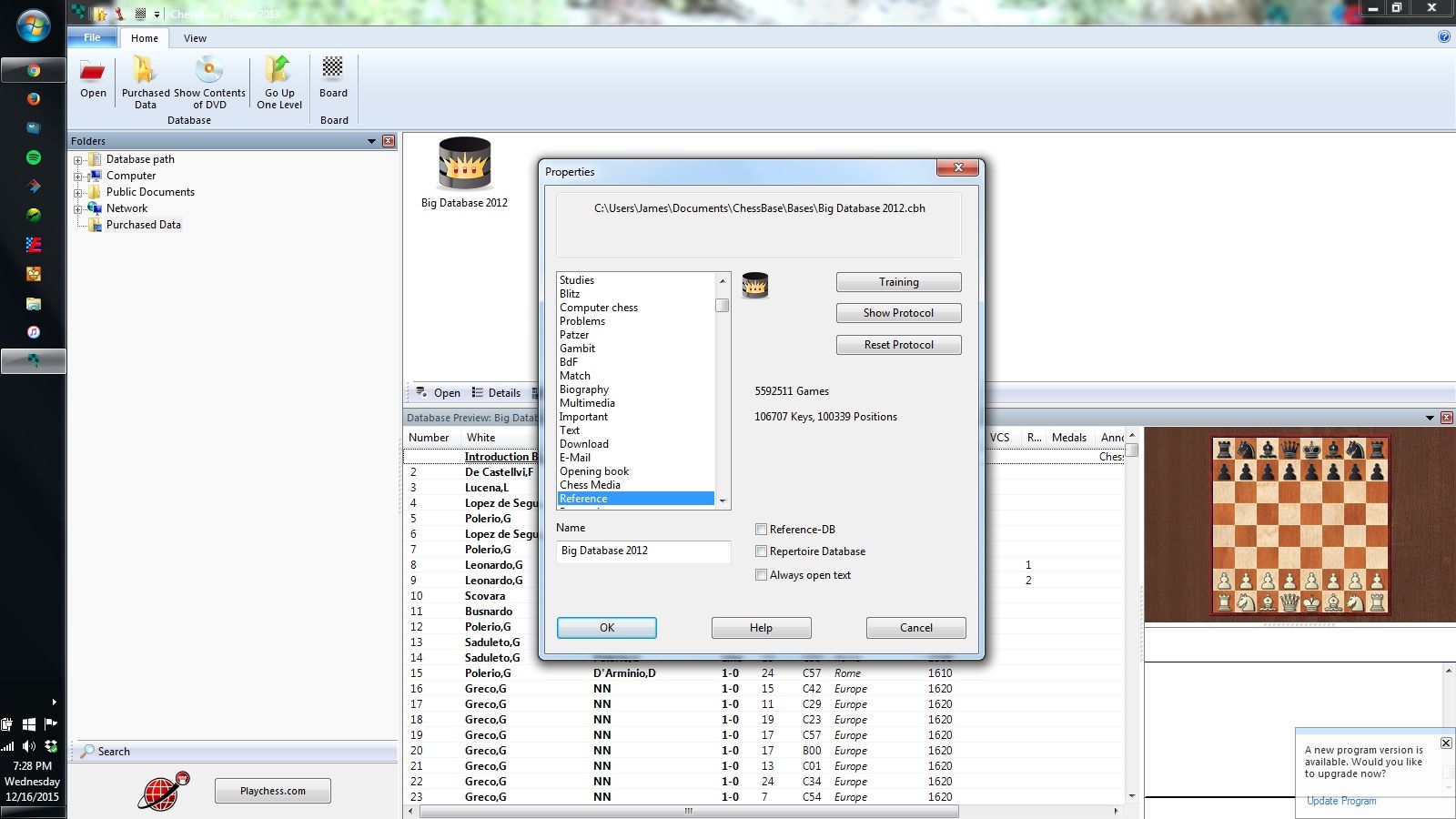The width and height of the screenshot is (1456, 819).
Task: Launch Google Chrome from the taskbar
Action: 34,70
